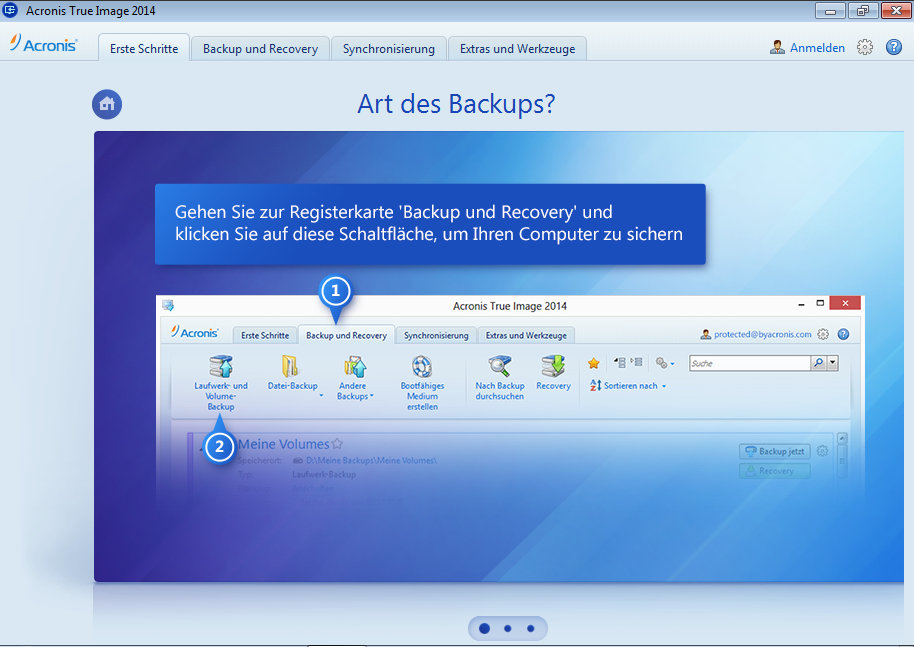Click the Laufwerk- und Volume-Backup icon
The width and height of the screenshot is (914, 647).
(220, 367)
